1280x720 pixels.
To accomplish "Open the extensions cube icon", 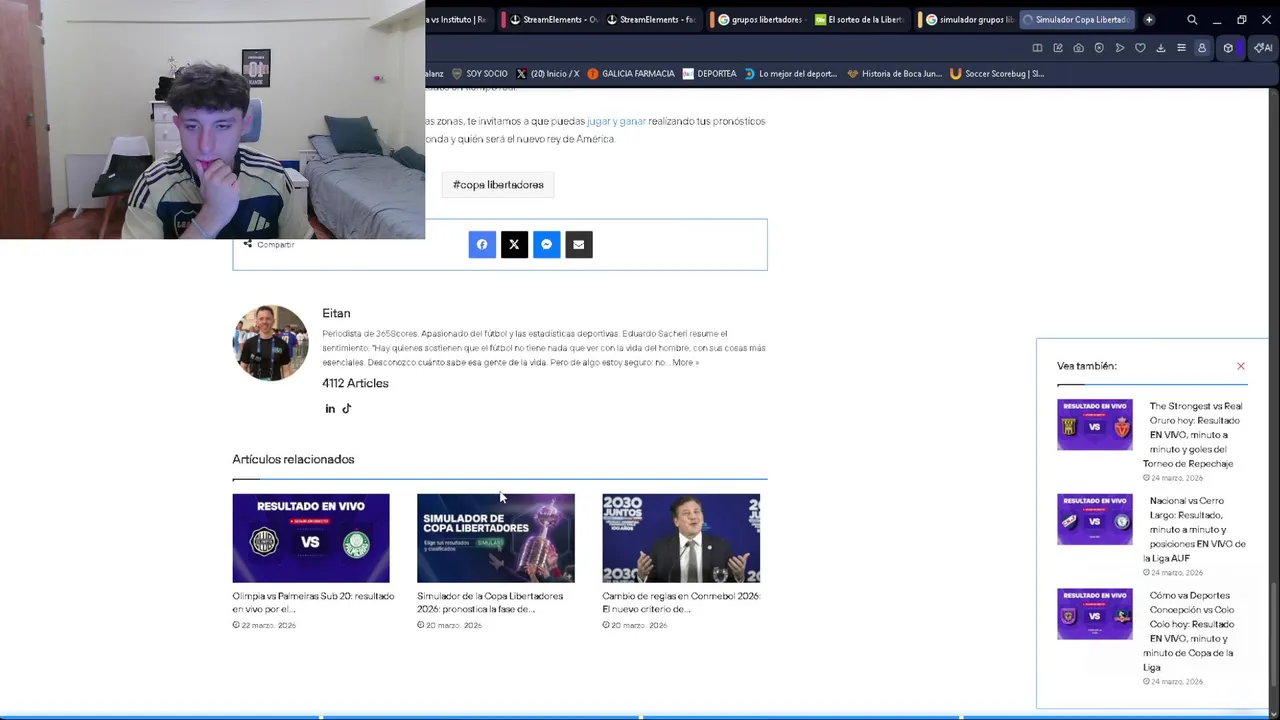I will 1228,48.
